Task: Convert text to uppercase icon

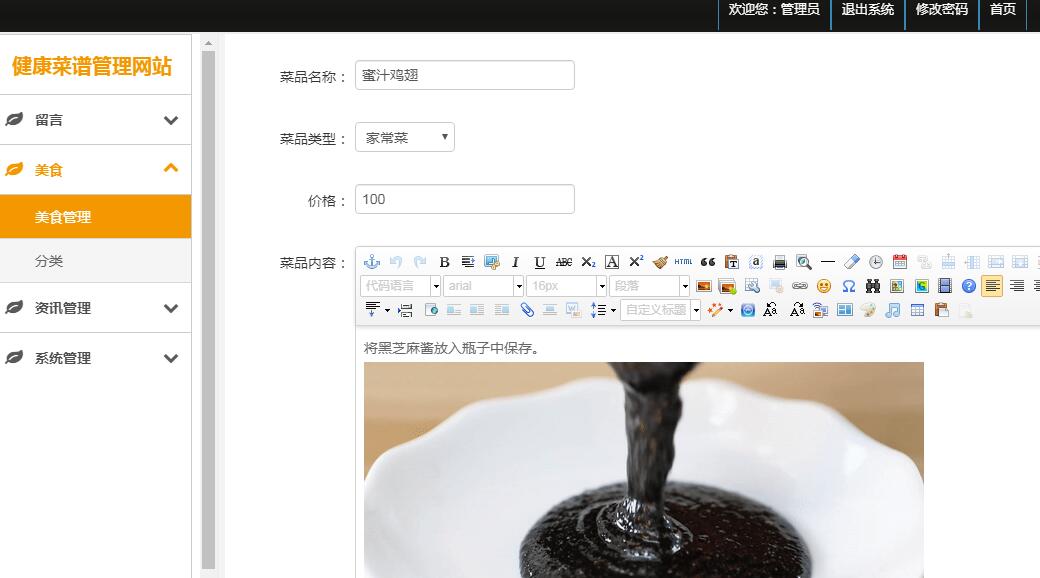Action: tap(771, 310)
